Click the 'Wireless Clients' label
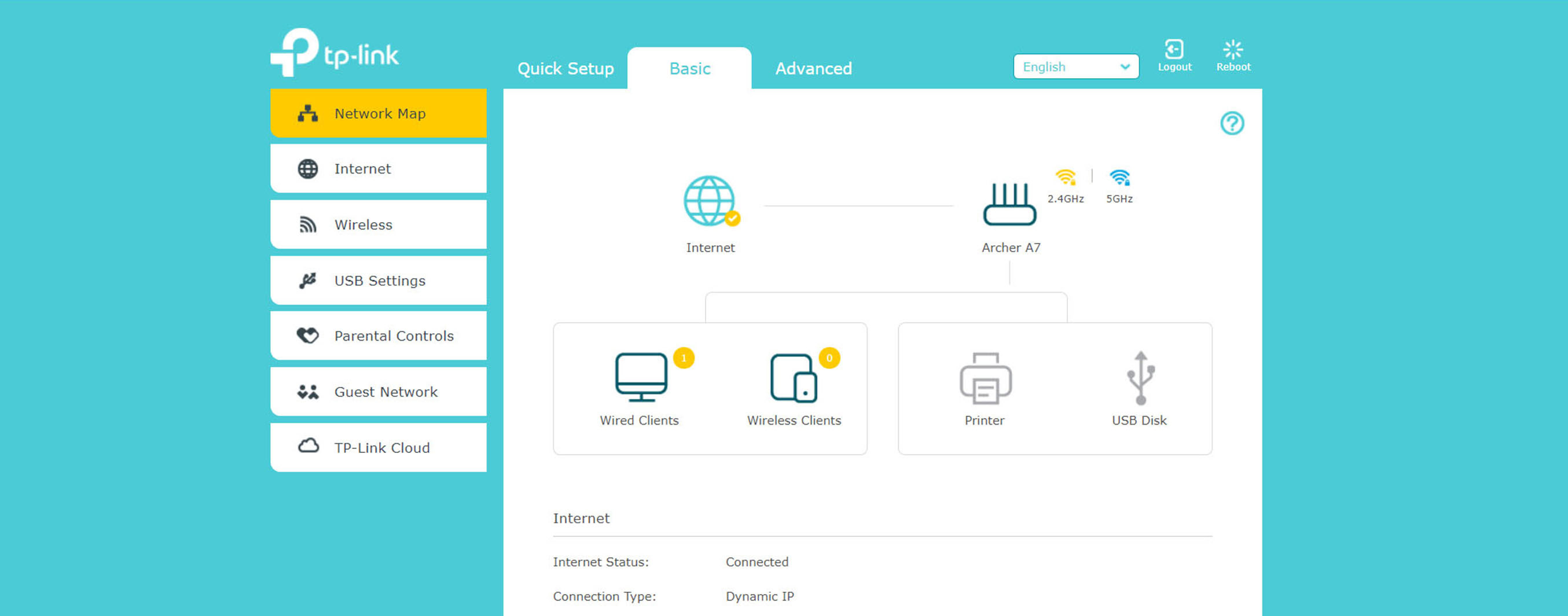 (794, 420)
